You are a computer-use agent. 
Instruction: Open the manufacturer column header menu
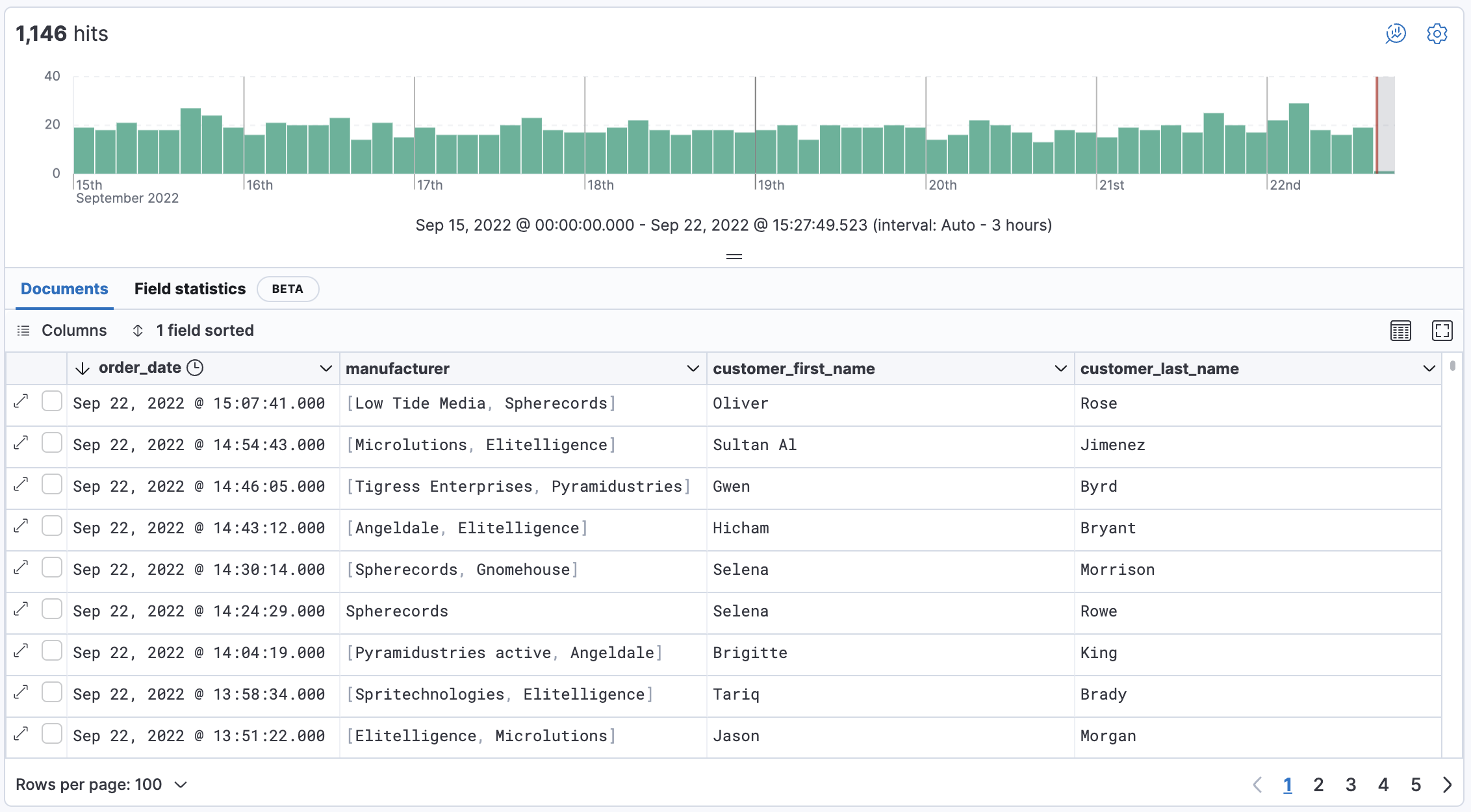click(693, 369)
